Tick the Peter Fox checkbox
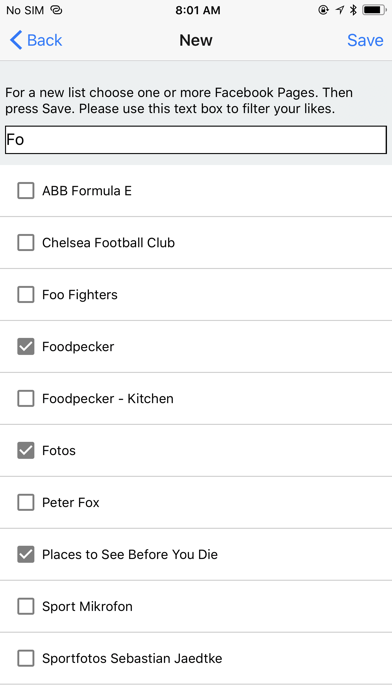 26,502
